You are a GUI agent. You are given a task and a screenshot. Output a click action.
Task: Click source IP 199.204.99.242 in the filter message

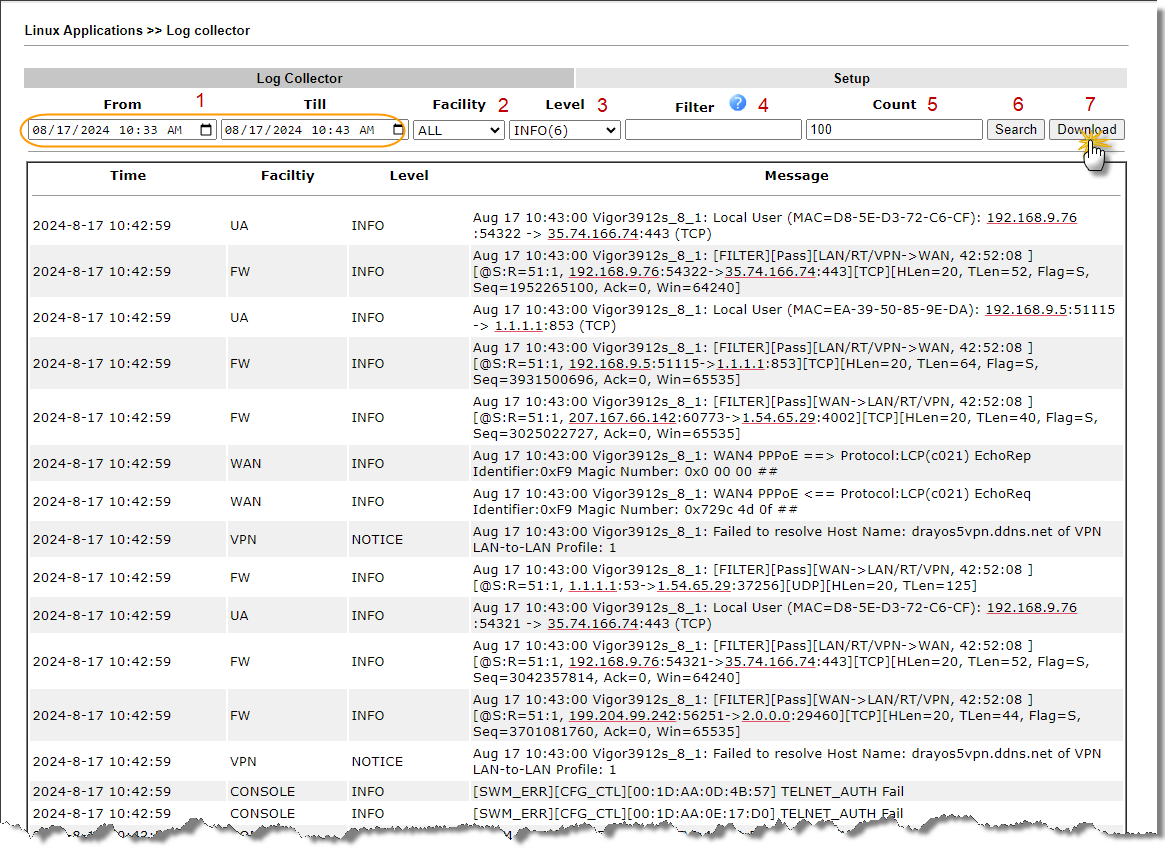click(x=623, y=716)
